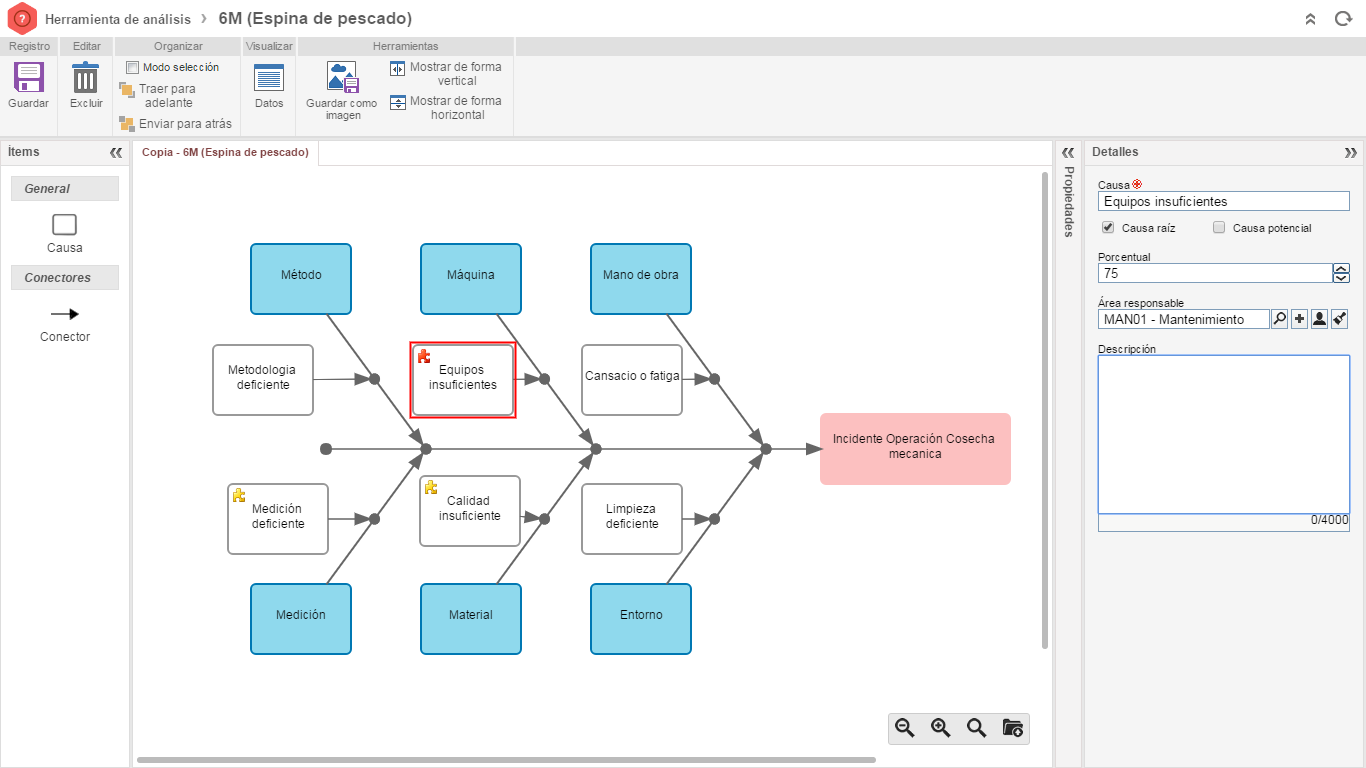The width and height of the screenshot is (1366, 768).
Task: Click the Guardar save icon
Action: point(28,78)
